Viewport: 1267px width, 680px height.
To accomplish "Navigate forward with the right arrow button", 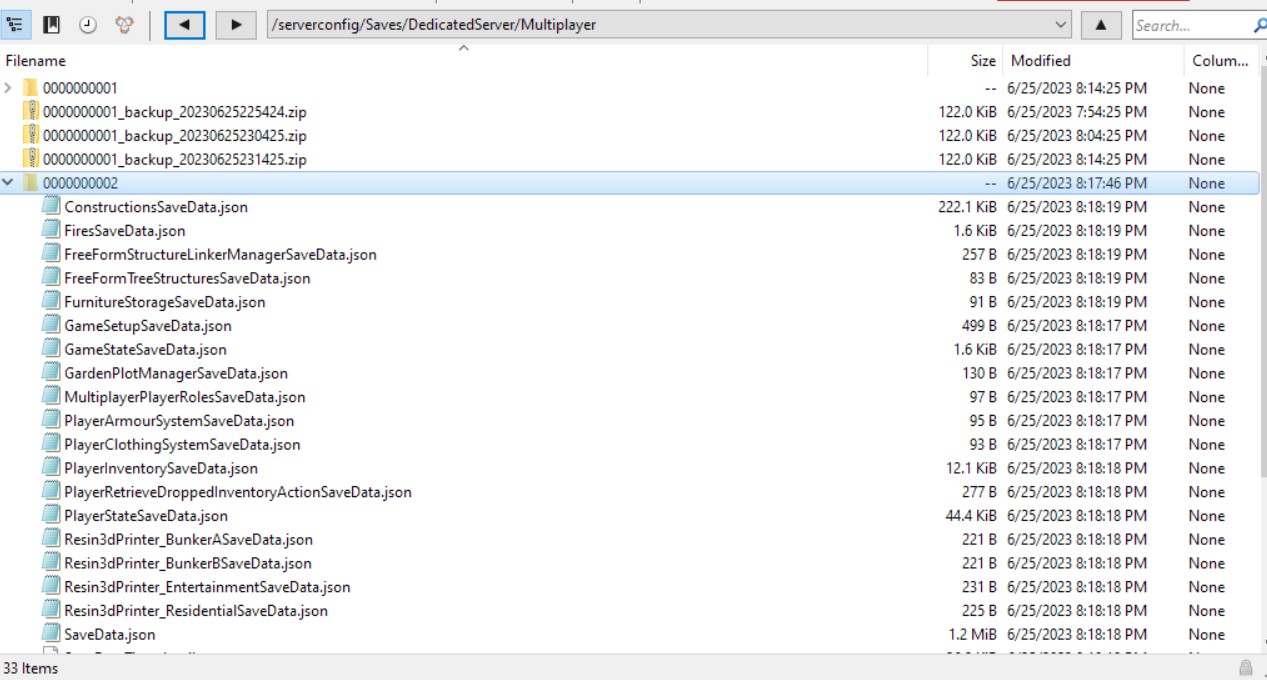I will pos(236,25).
